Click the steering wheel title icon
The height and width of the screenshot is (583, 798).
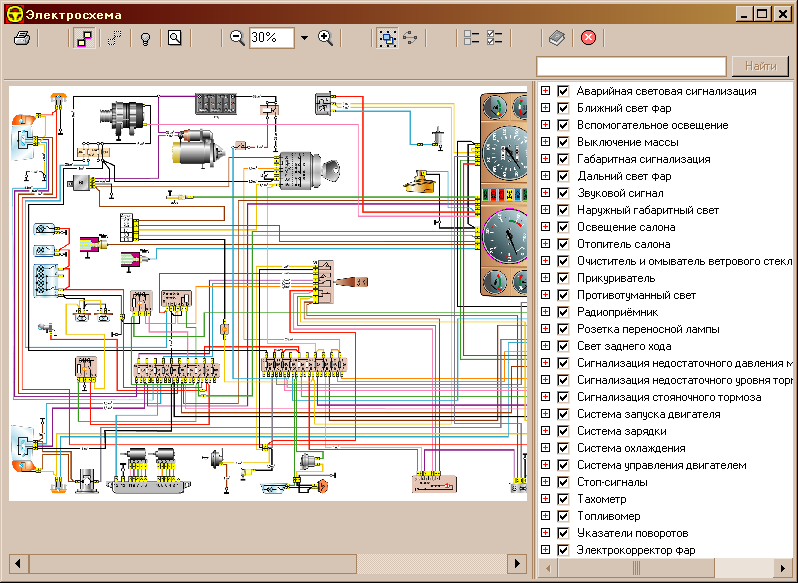pos(14,14)
